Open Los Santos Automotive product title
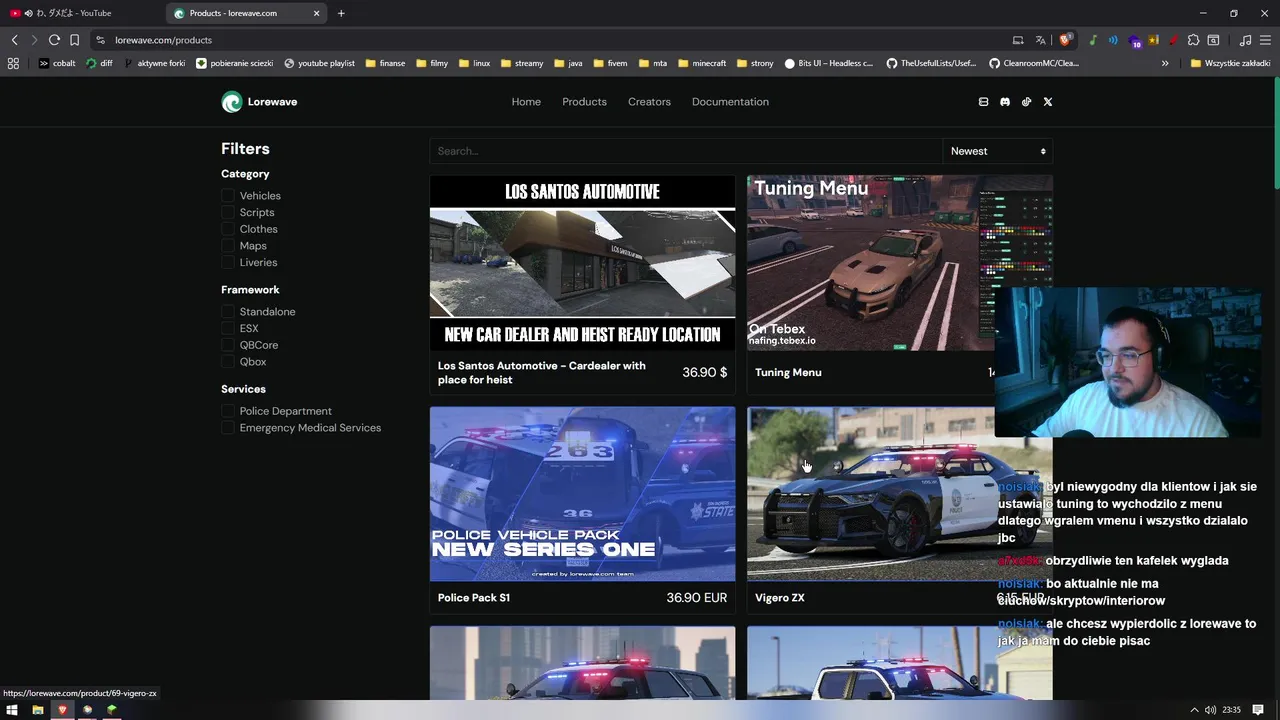Viewport: 1280px width, 720px height. tap(542, 373)
